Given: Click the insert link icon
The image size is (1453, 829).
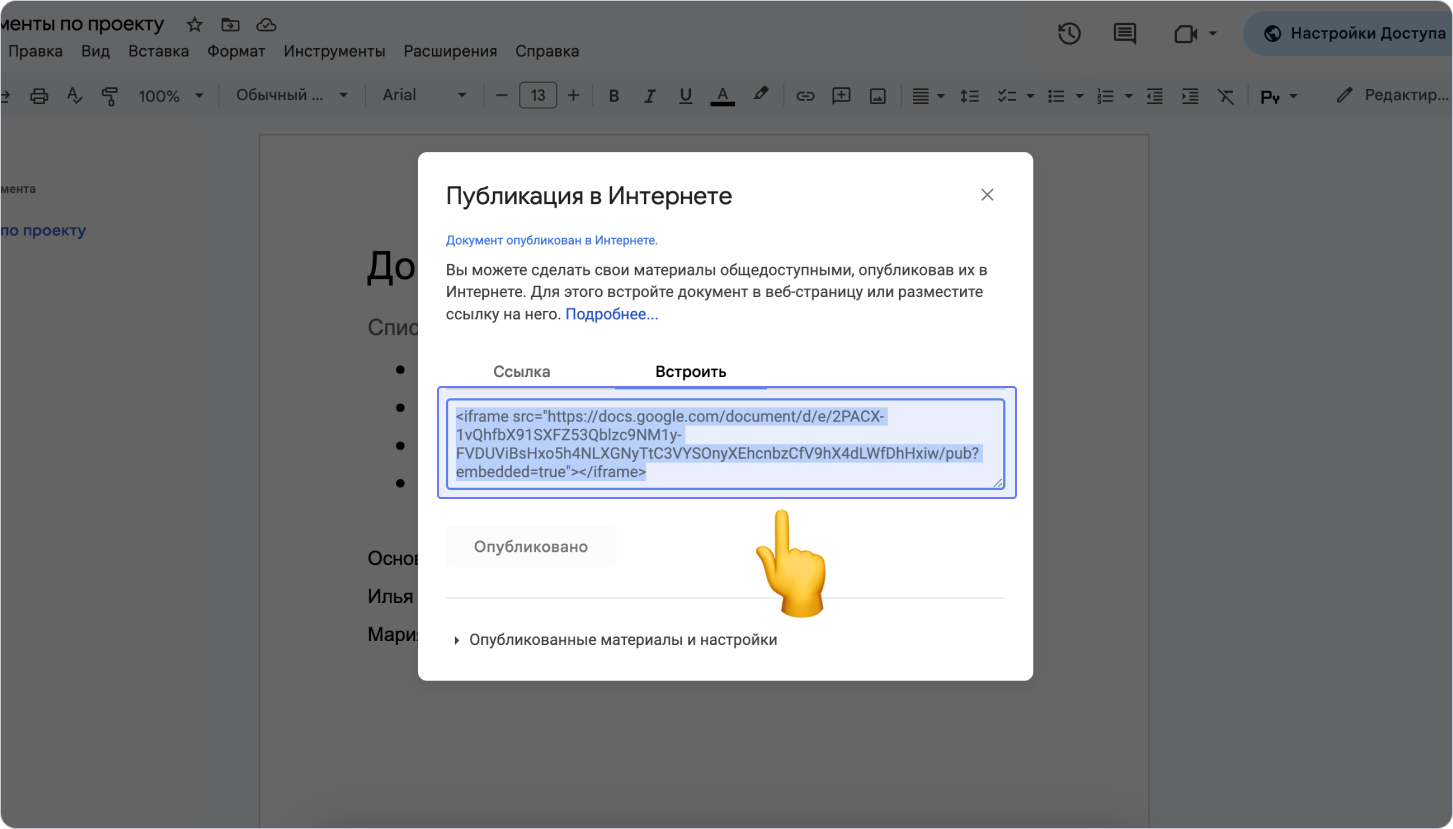Looking at the screenshot, I should [804, 96].
